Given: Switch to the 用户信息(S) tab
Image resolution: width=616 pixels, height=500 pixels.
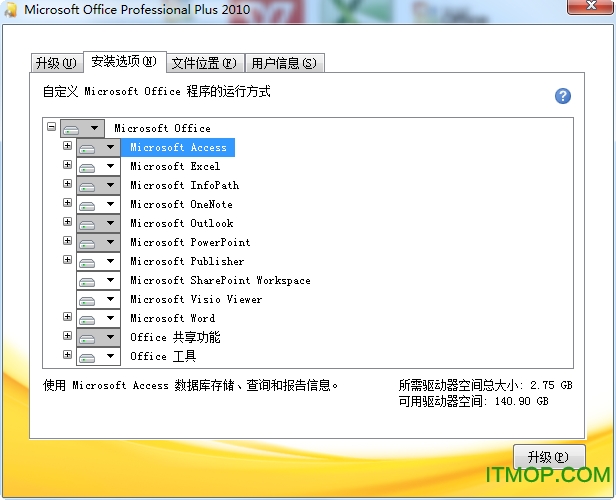Looking at the screenshot, I should 284,63.
